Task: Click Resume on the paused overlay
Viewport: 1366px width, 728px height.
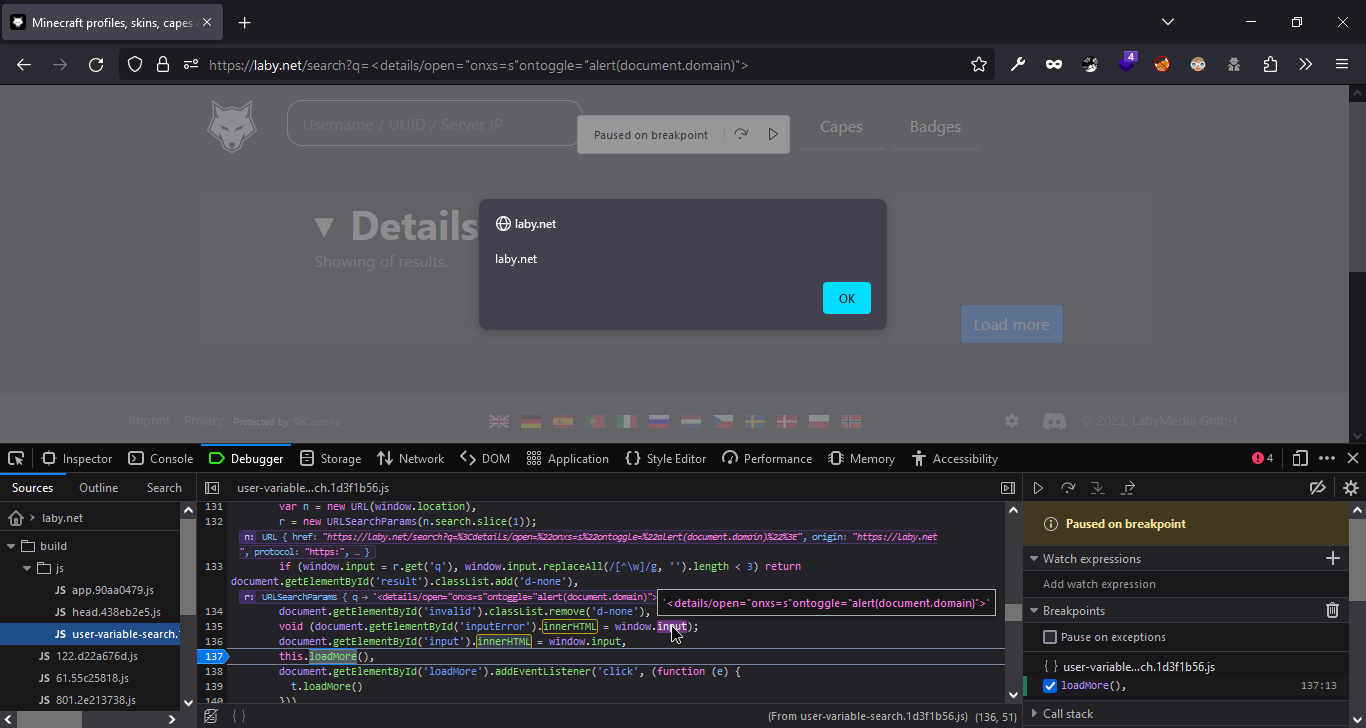Action: coord(773,134)
